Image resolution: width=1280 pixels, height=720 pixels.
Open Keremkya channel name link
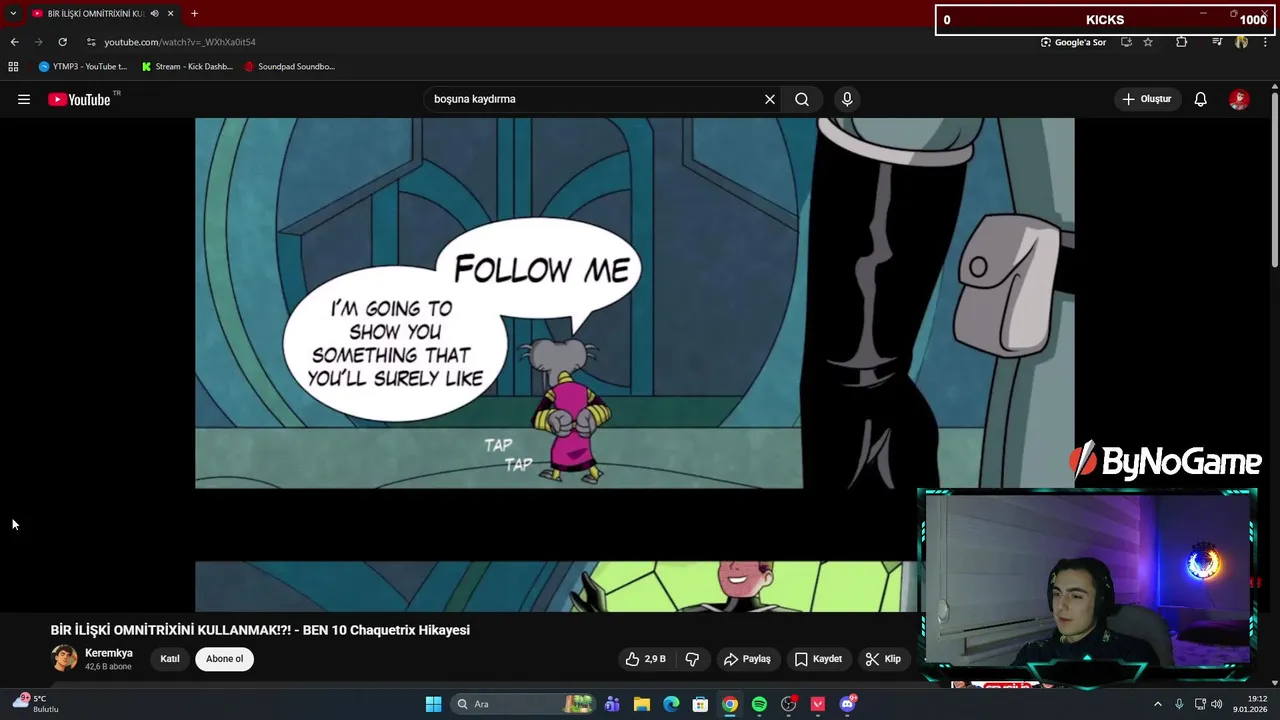click(108, 653)
